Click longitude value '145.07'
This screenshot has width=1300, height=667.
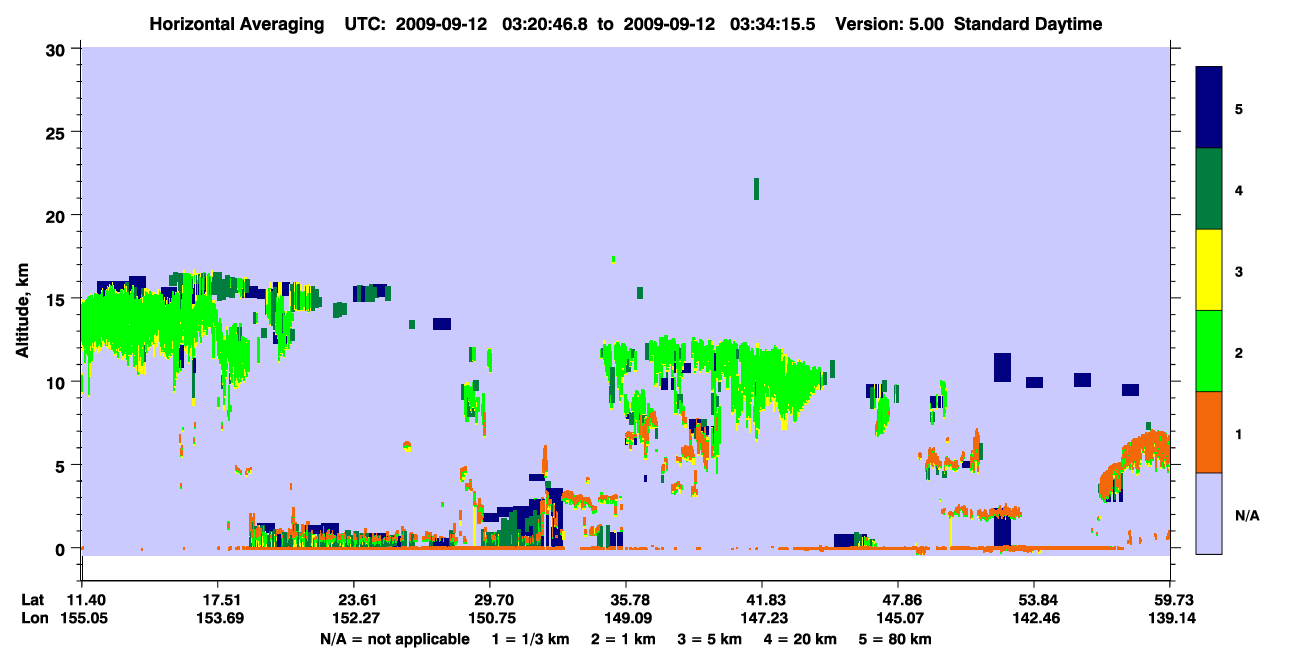[898, 617]
